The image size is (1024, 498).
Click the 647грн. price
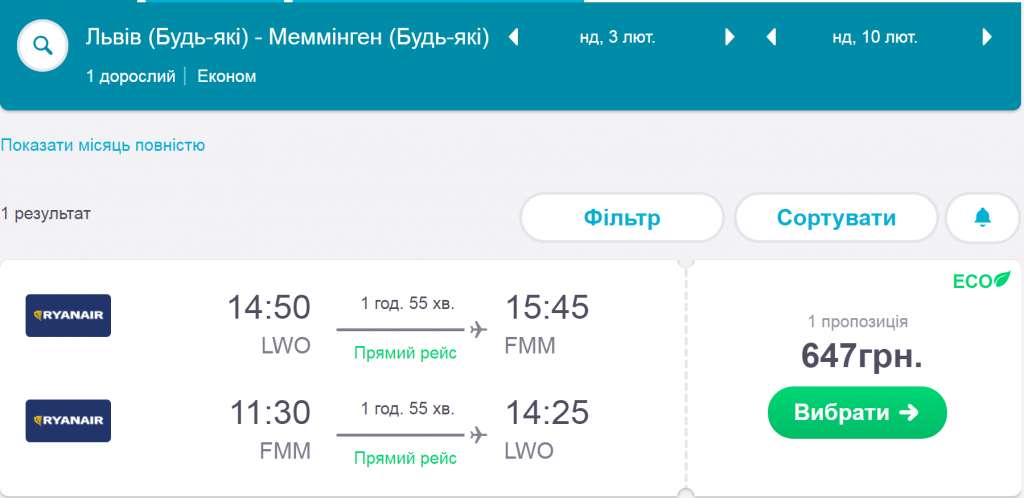(x=861, y=355)
